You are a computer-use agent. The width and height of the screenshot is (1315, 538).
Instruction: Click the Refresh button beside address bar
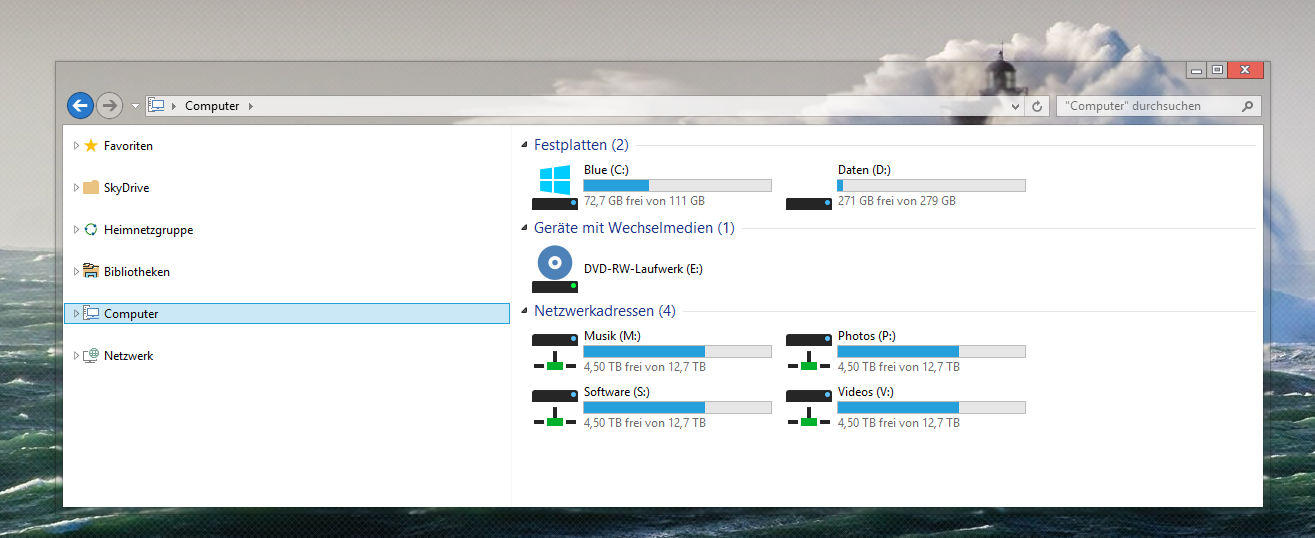coord(1038,106)
